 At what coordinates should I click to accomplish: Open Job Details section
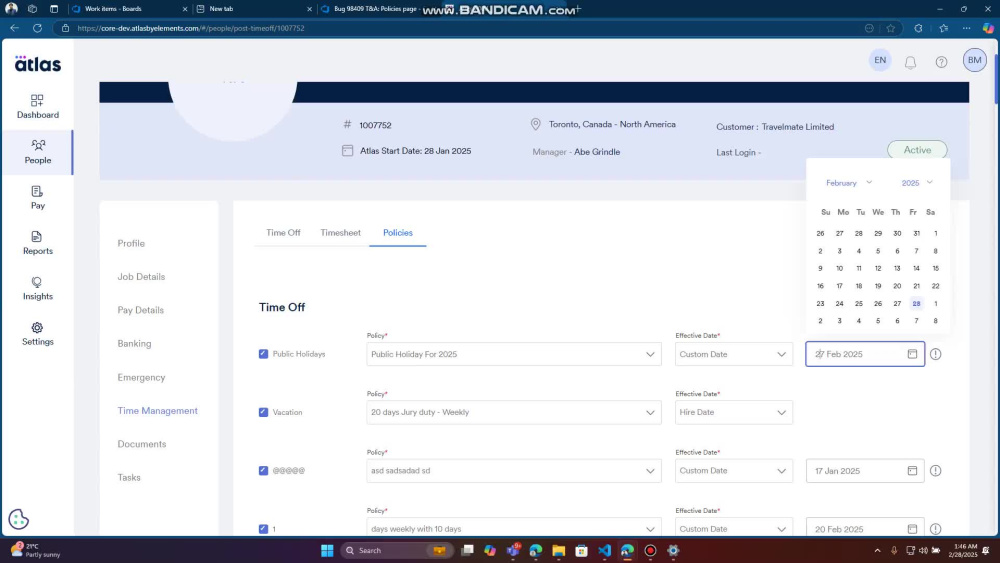[x=141, y=277]
